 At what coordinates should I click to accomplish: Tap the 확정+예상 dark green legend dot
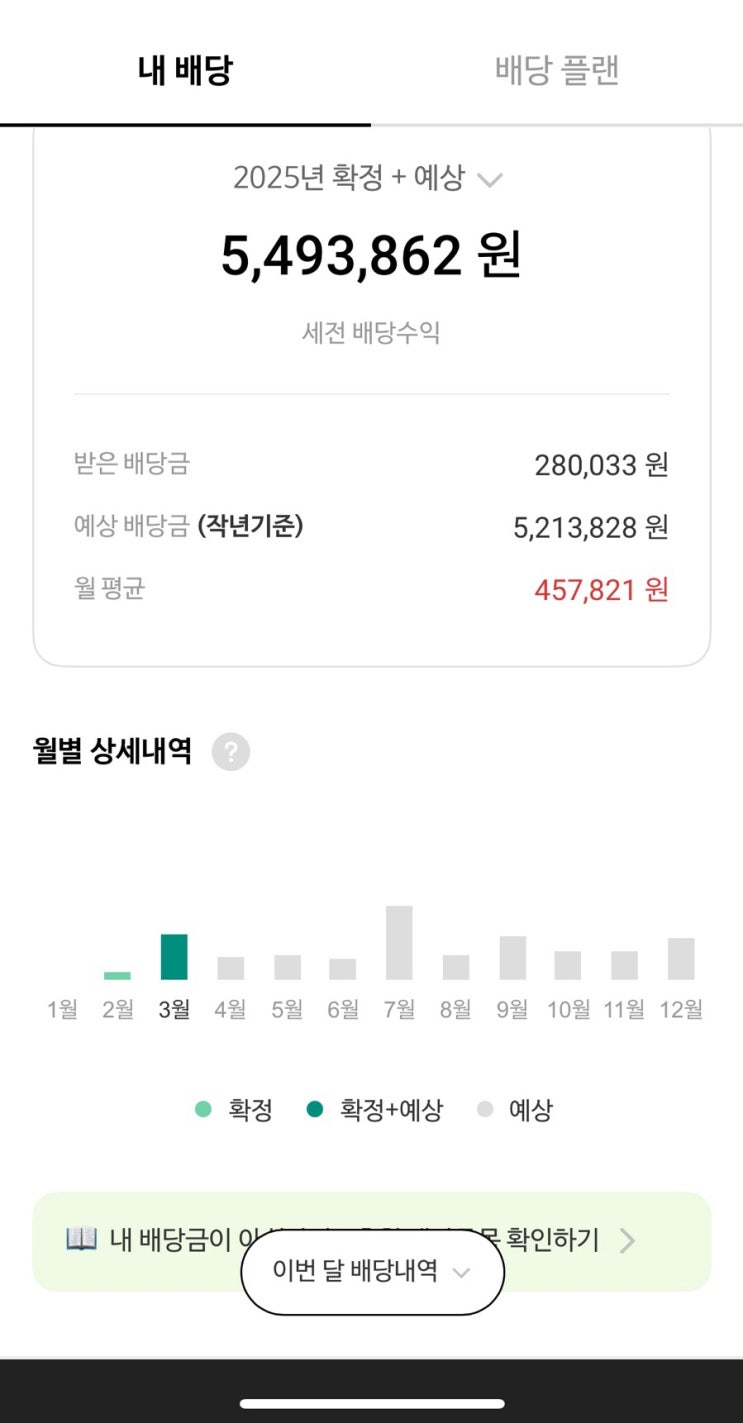point(315,1109)
